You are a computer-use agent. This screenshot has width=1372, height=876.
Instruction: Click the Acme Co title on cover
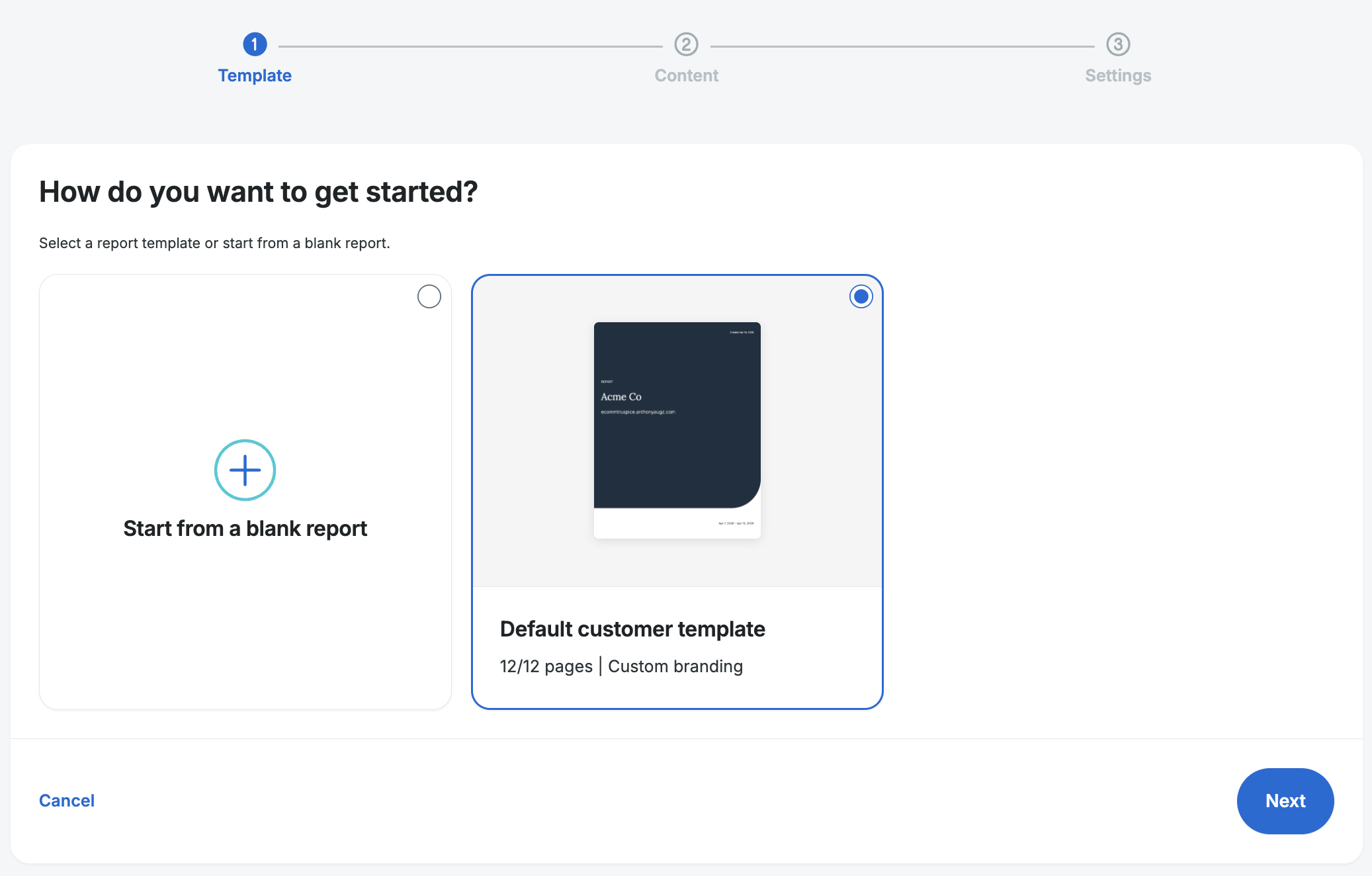621,397
